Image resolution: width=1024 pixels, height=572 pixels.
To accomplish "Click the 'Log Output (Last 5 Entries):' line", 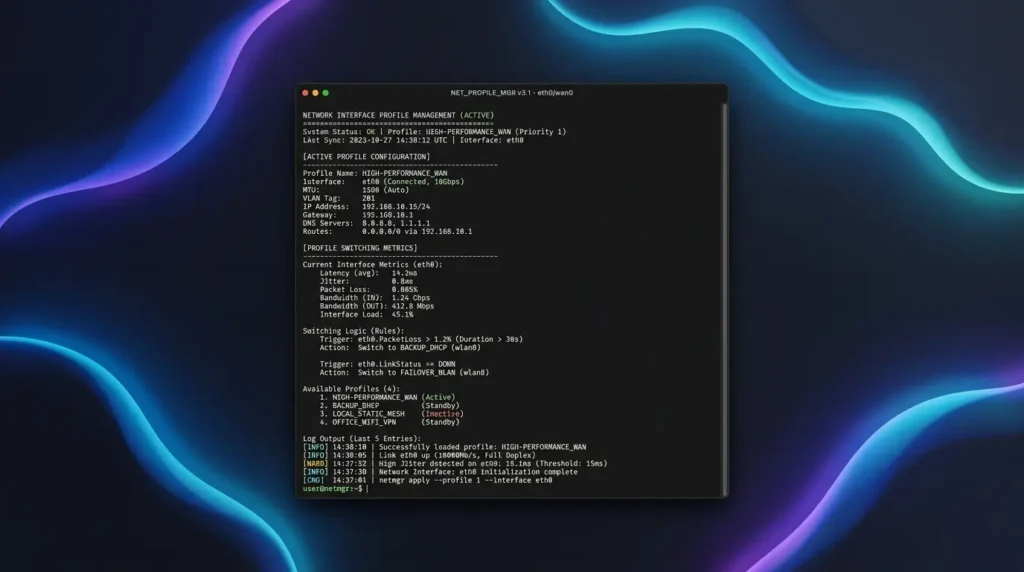I will 362,439.
